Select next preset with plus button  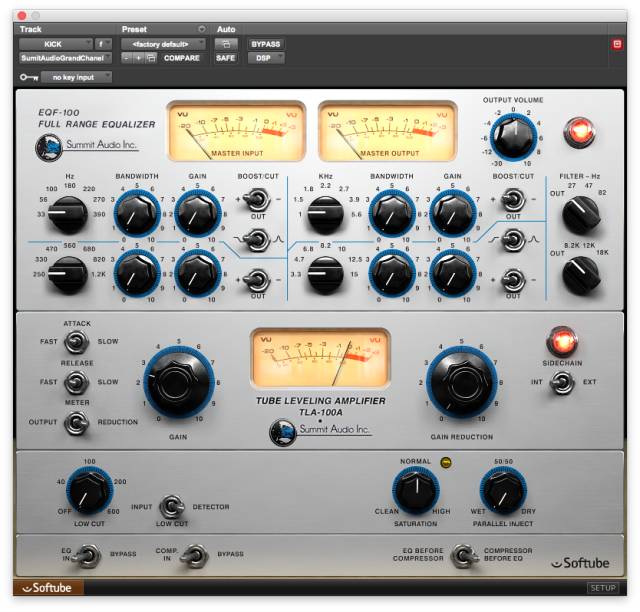(x=138, y=58)
